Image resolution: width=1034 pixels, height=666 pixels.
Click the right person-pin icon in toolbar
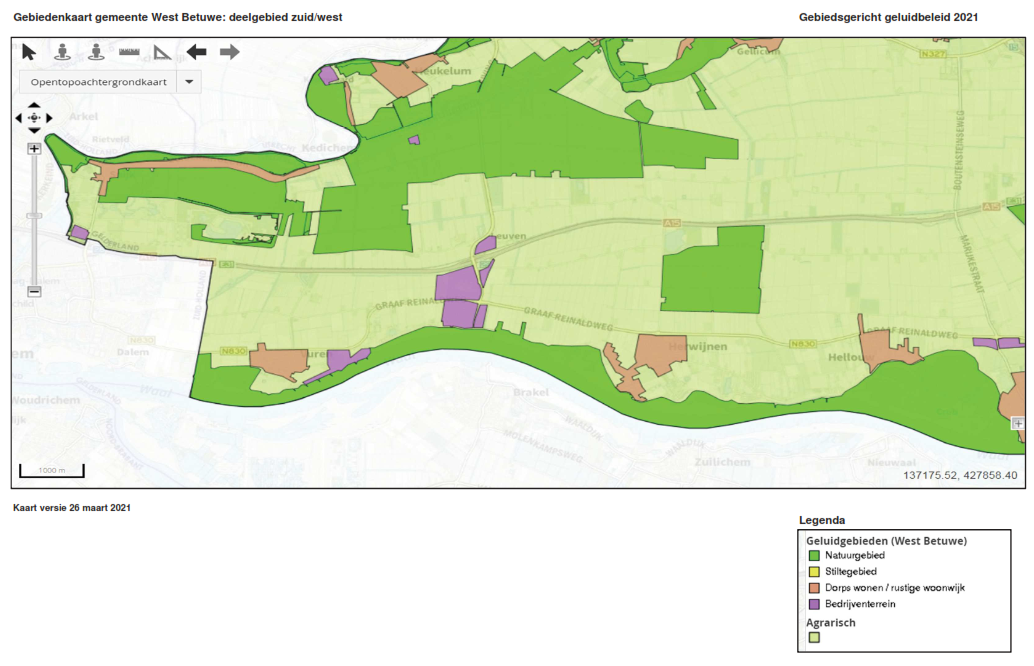(96, 52)
